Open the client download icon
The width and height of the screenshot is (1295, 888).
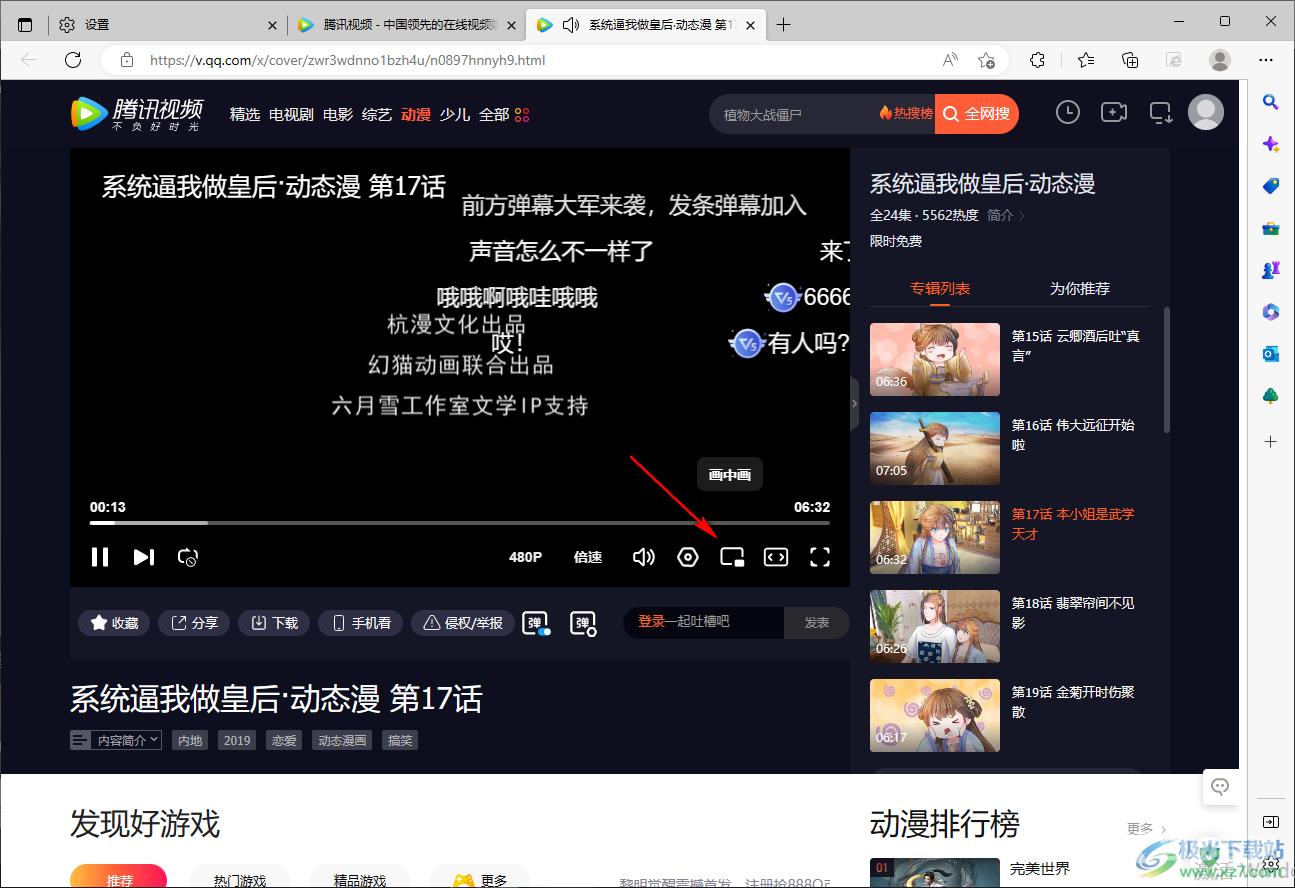point(1160,112)
